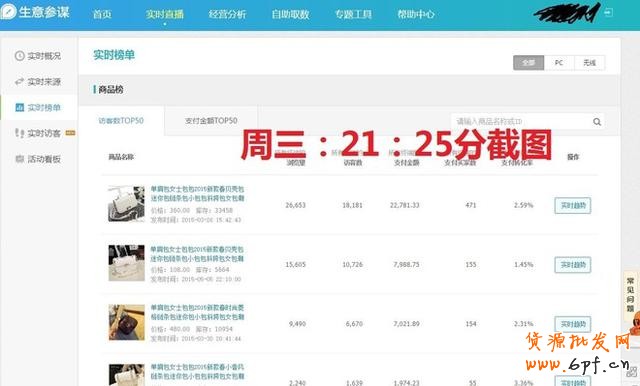Open second product title link with 库存 5664
Viewport: 640px width, 386px height.
pyautogui.click(x=197, y=253)
